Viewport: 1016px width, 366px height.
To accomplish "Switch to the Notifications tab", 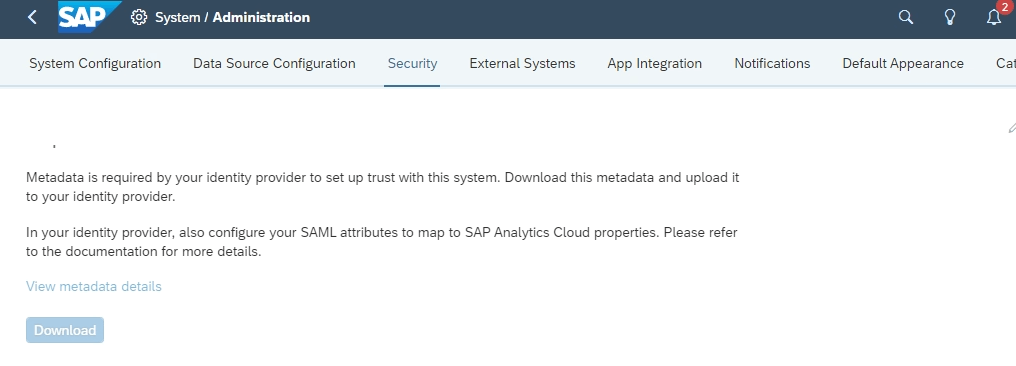I will point(772,63).
